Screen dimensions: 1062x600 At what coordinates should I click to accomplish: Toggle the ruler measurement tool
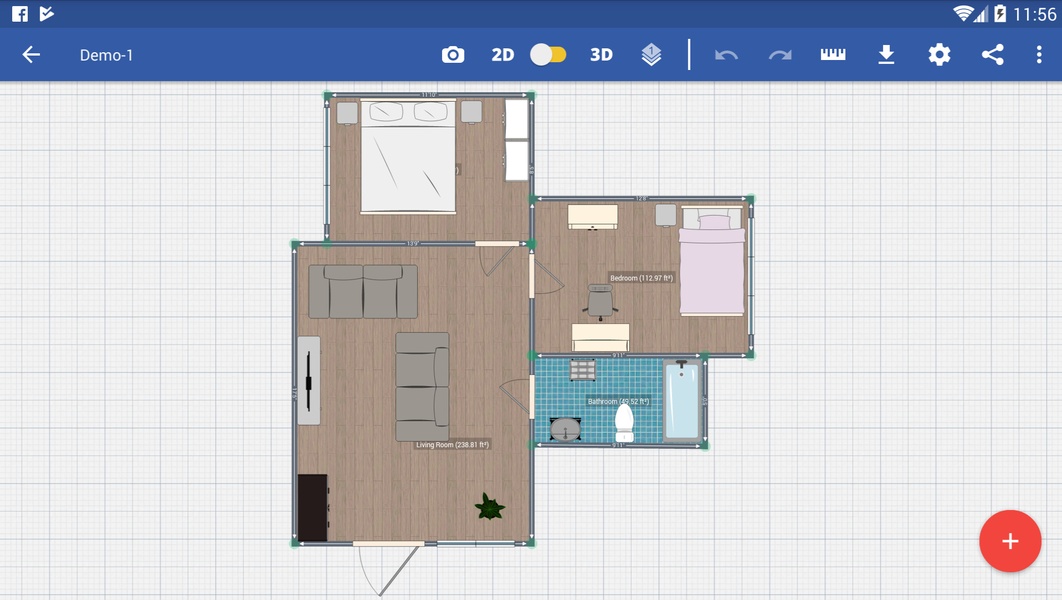[x=833, y=54]
